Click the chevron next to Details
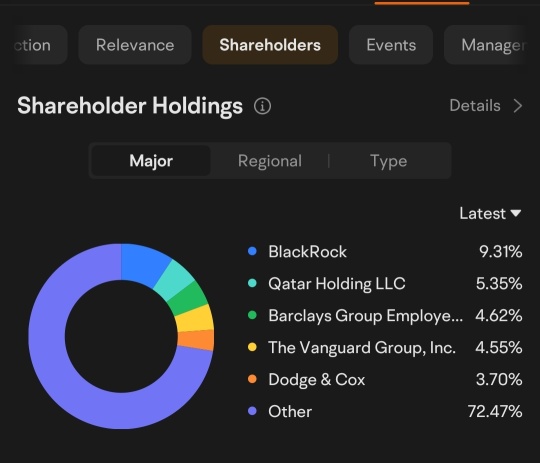The width and height of the screenshot is (540, 463). coord(518,106)
